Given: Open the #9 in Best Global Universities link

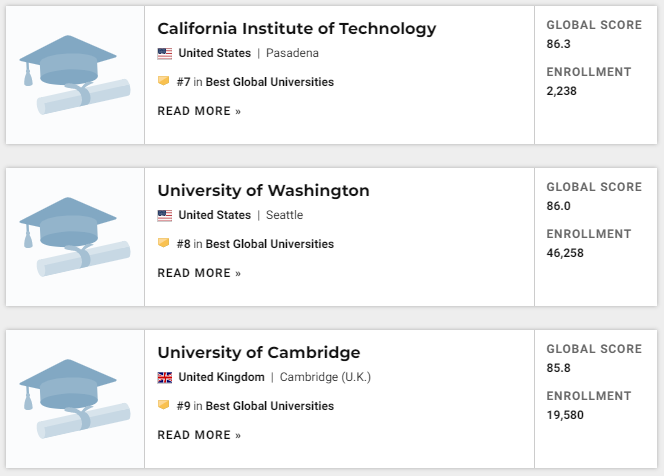Looking at the screenshot, I should [x=255, y=406].
